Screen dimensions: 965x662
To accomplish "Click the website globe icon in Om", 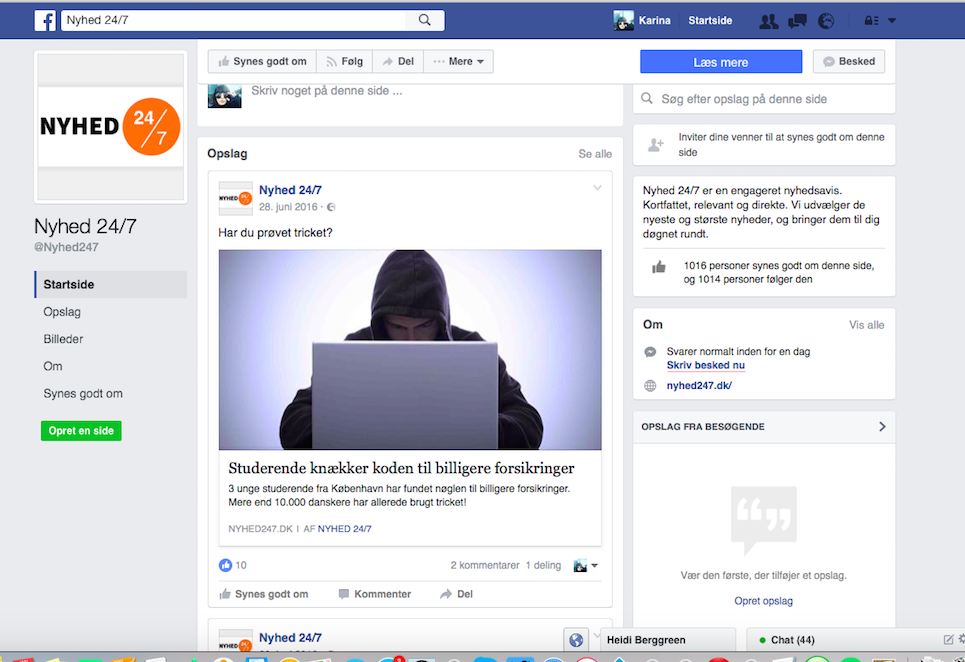I will click(x=650, y=386).
